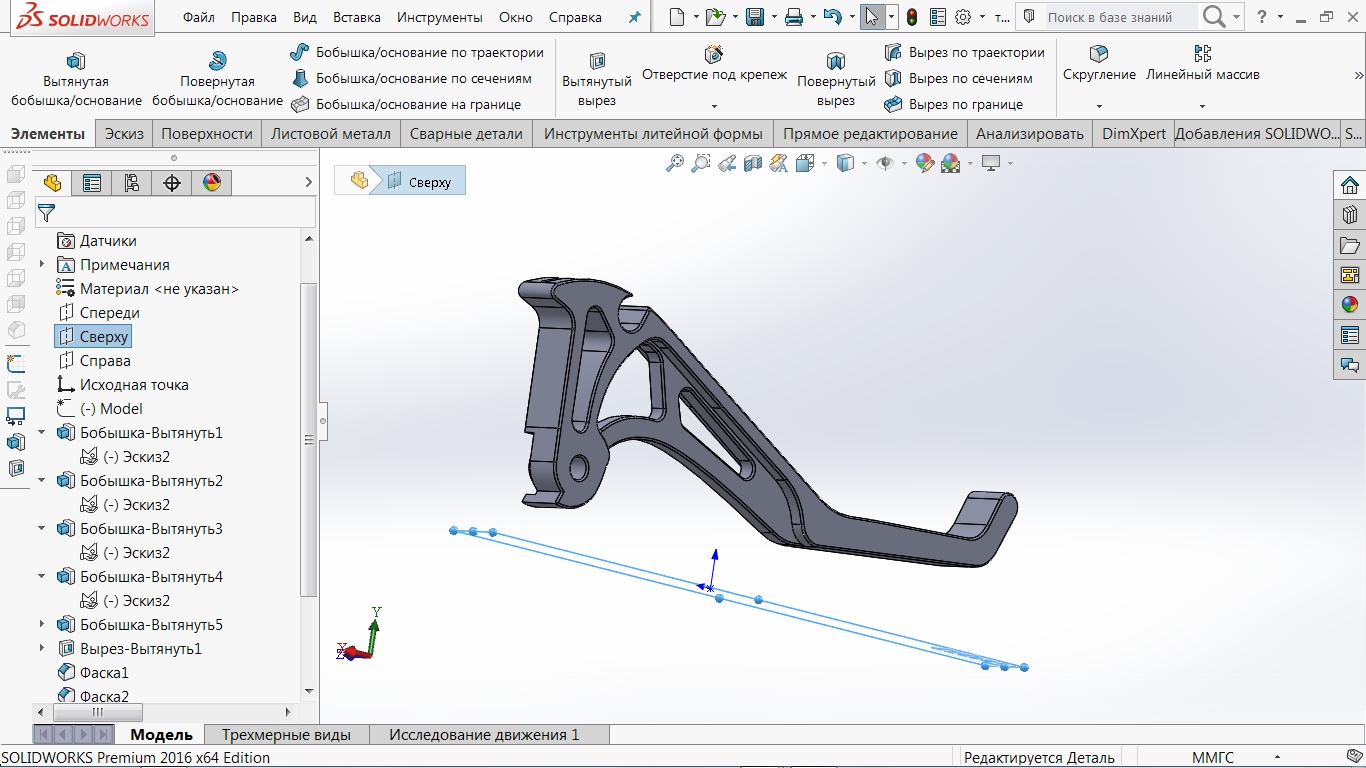
Task: Select the Revolved Boss/Base (Повернутая бобышка) tool
Action: point(217,61)
